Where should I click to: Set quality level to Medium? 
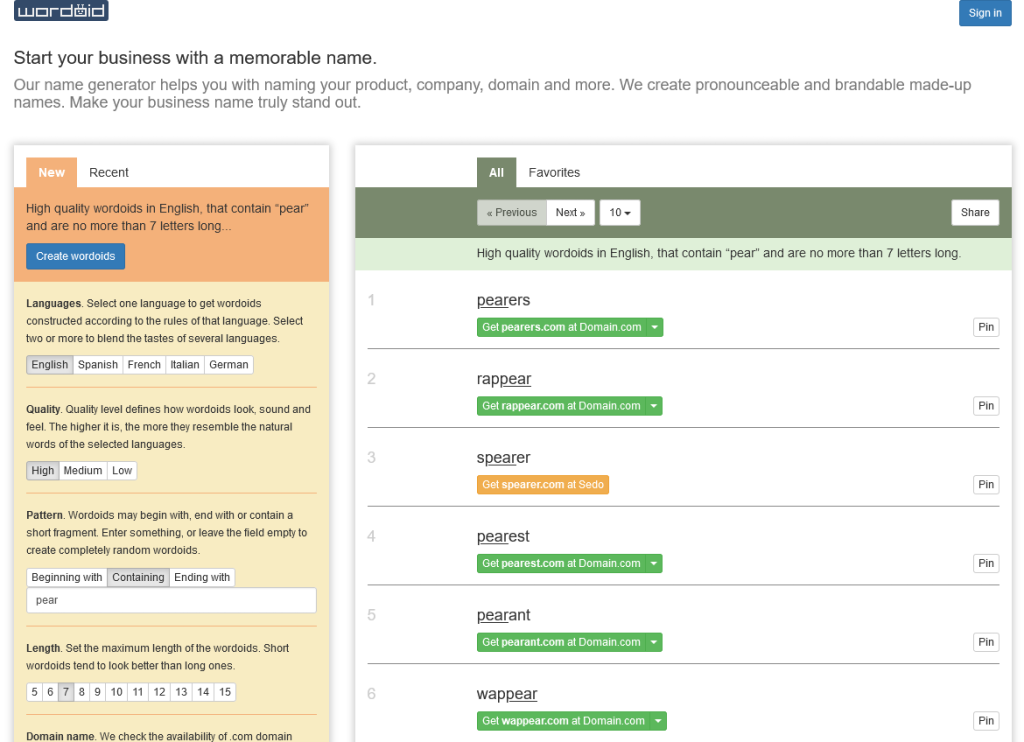coord(83,470)
